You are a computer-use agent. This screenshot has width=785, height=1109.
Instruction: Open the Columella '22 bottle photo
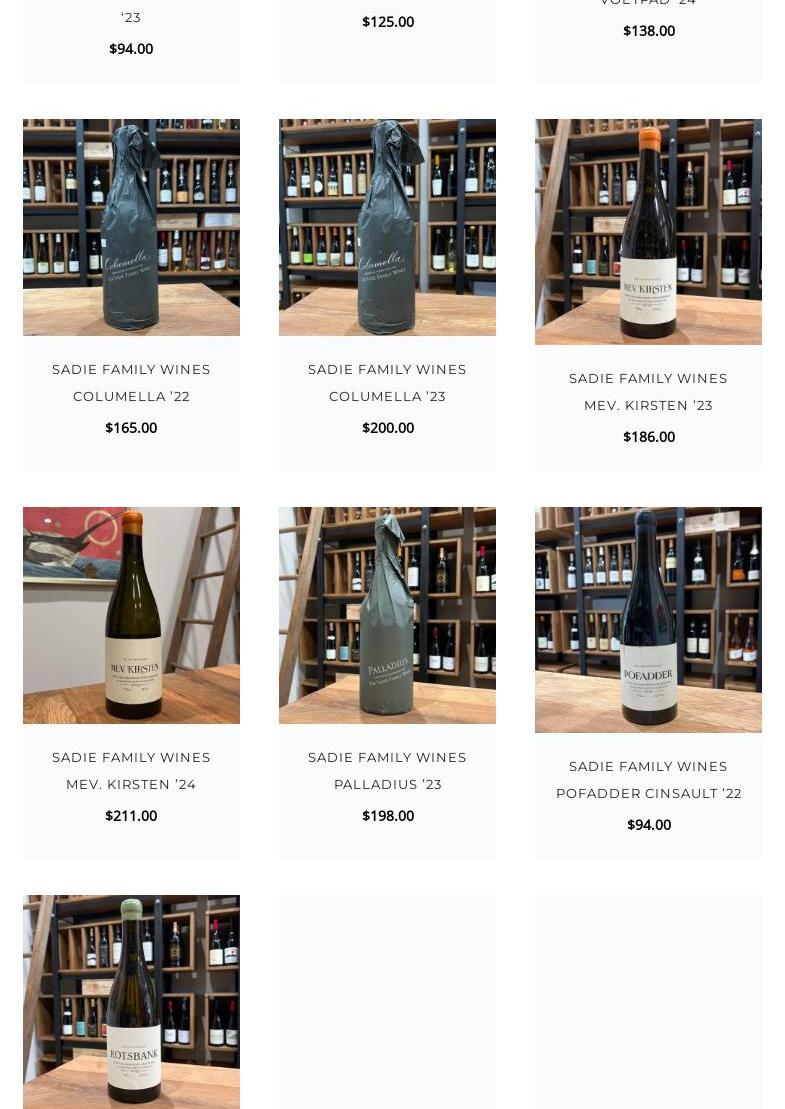pos(131,227)
